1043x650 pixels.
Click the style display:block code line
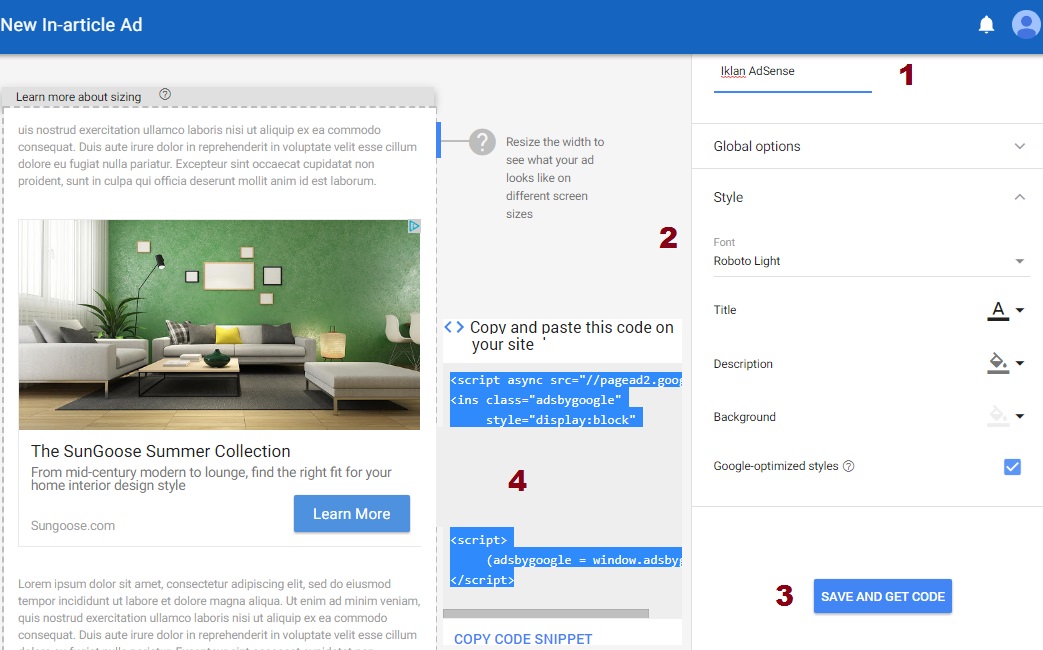click(561, 420)
